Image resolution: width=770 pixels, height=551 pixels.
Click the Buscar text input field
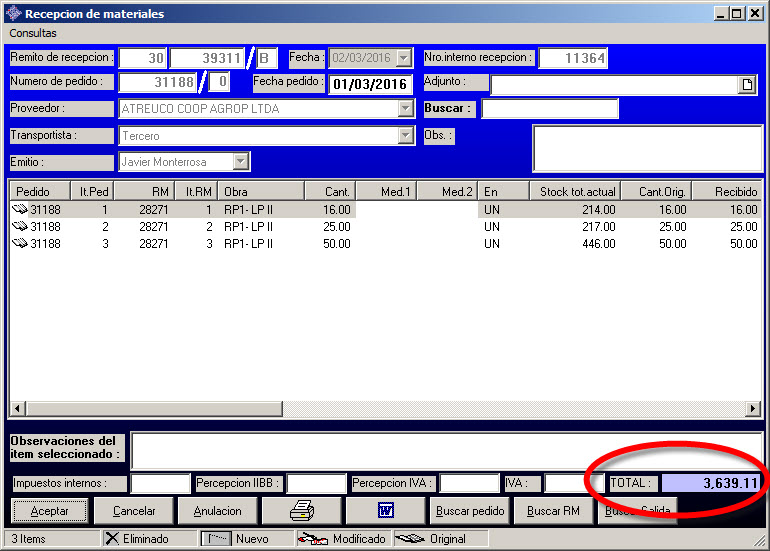(549, 109)
